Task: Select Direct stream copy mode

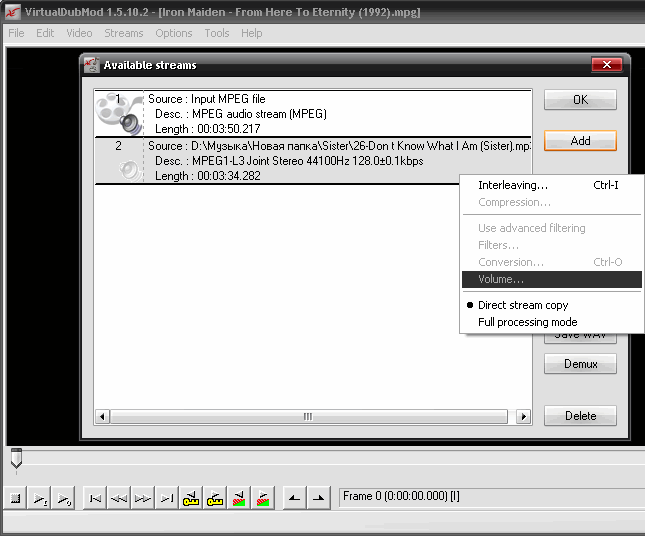Action: (523, 305)
